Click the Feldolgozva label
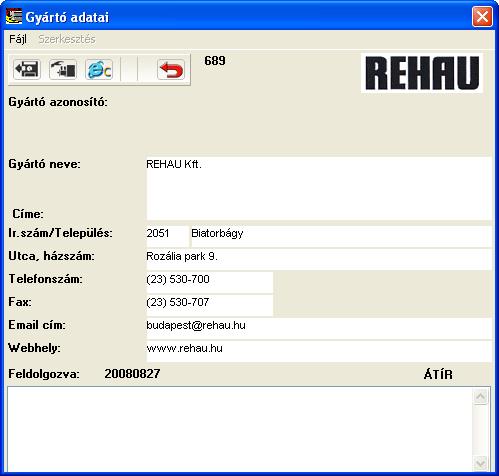The width and height of the screenshot is (499, 476). [x=44, y=374]
